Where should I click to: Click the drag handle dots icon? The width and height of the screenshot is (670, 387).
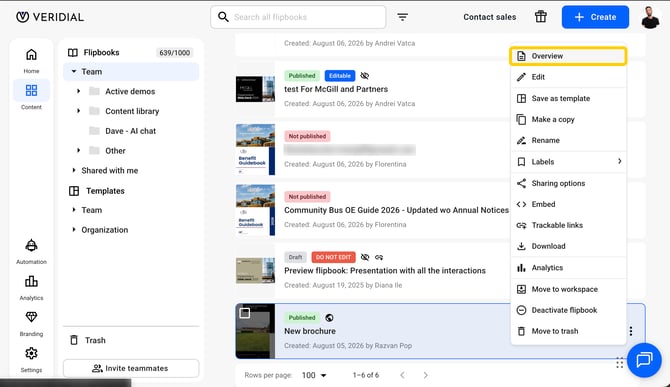coord(620,363)
